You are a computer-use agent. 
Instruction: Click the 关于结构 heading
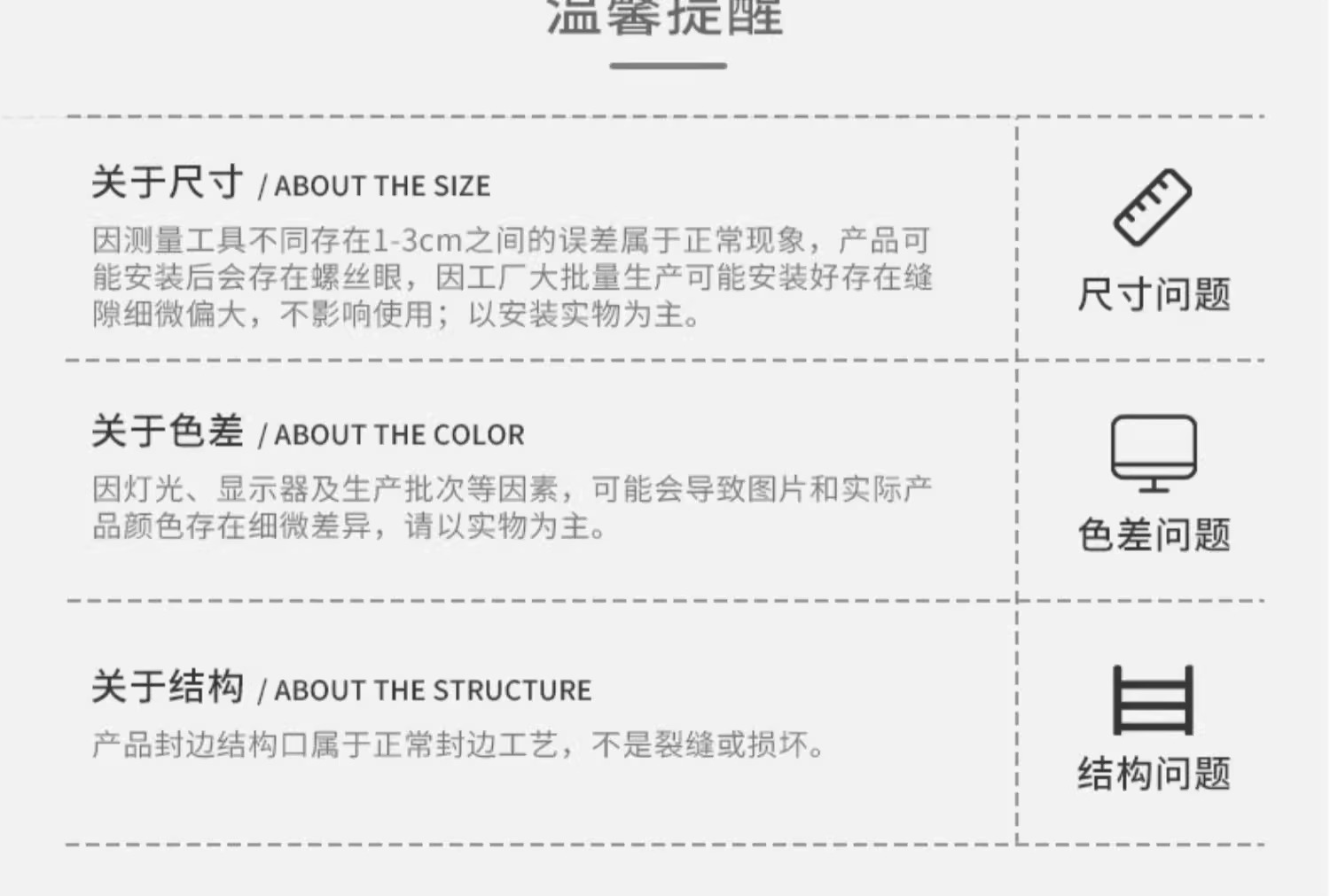(x=167, y=687)
